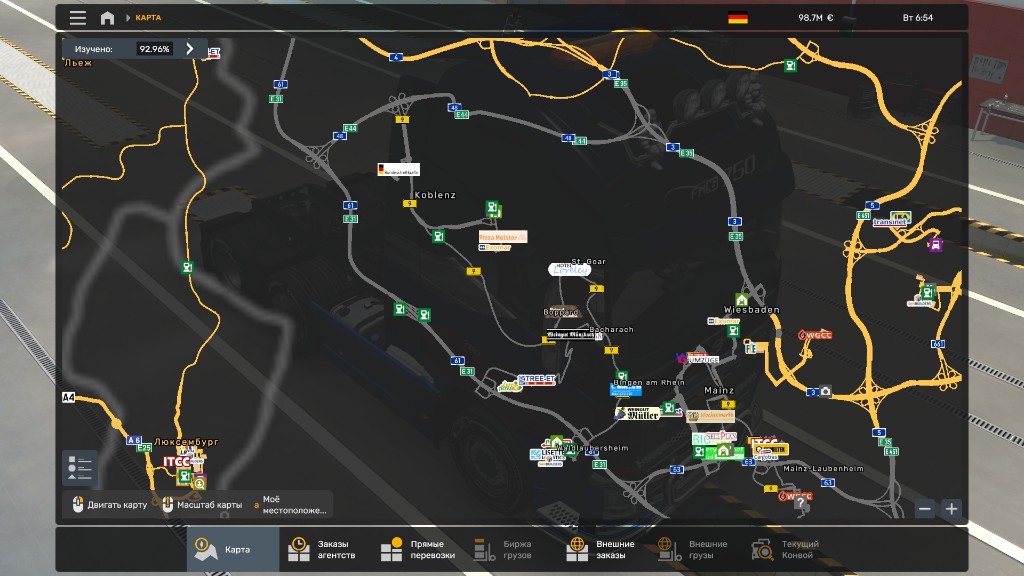Click the Pizza Meister company marker
Image resolution: width=1024 pixels, height=576 pixels.
tap(502, 237)
